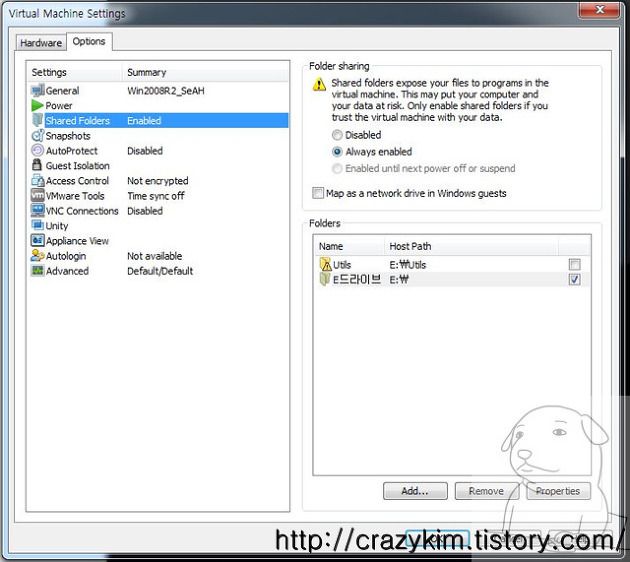Select the VNC Connections row label

click(x=82, y=210)
